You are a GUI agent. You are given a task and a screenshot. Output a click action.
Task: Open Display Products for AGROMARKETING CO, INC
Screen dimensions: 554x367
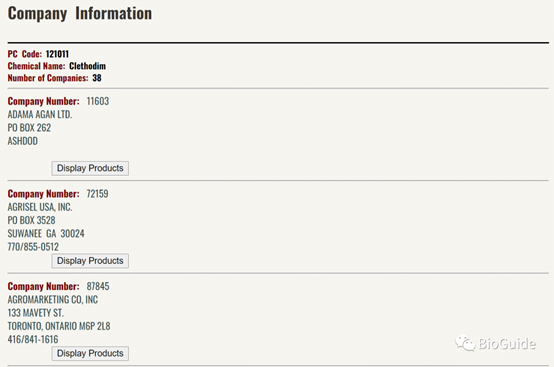[90, 353]
